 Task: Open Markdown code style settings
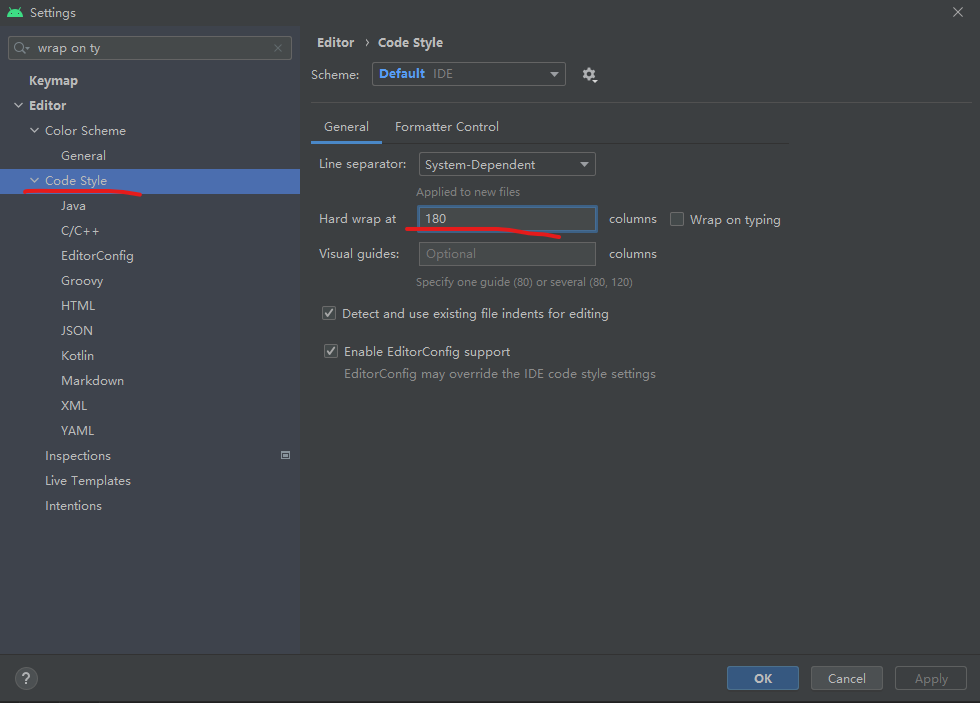pos(92,381)
